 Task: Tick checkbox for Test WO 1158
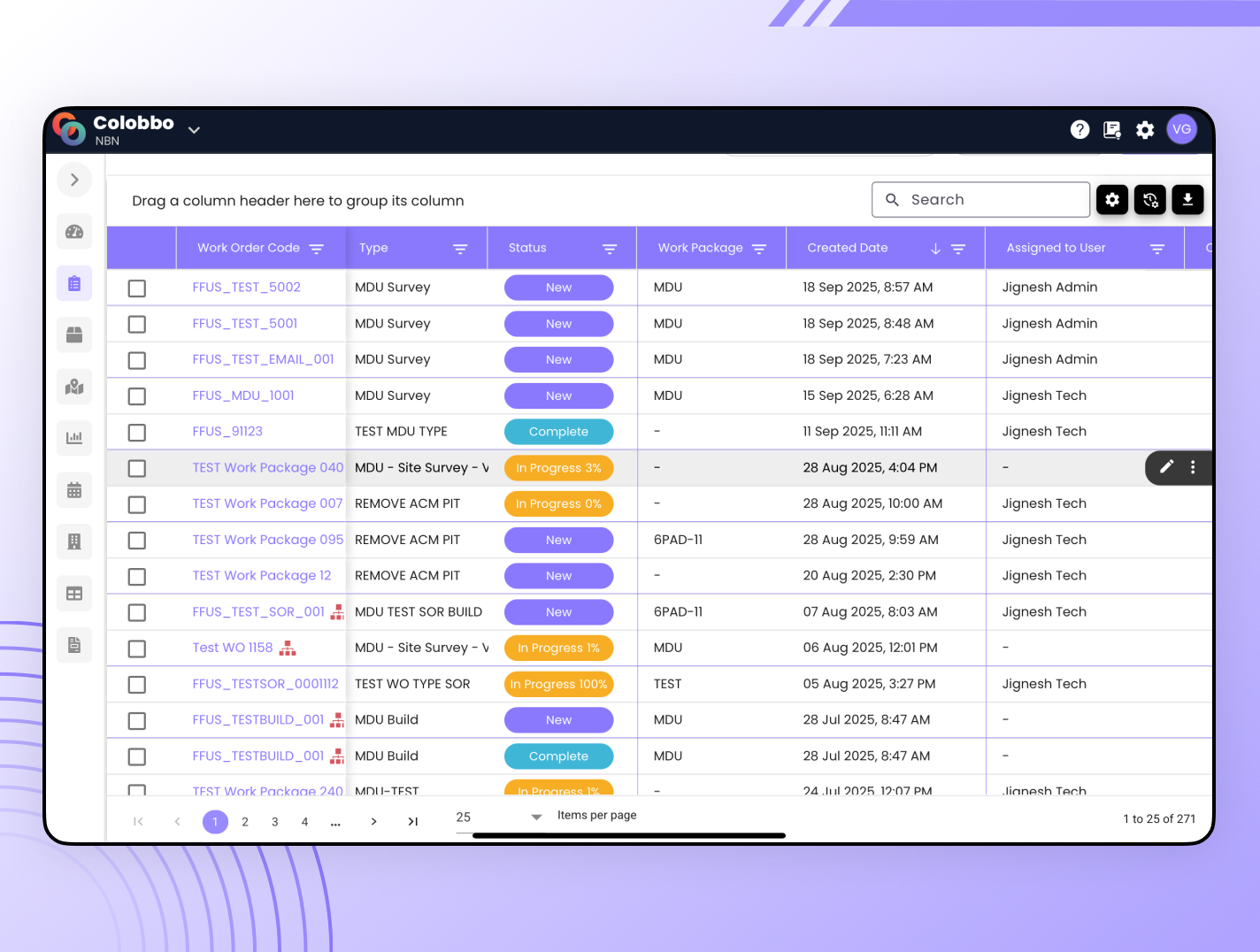(x=137, y=649)
